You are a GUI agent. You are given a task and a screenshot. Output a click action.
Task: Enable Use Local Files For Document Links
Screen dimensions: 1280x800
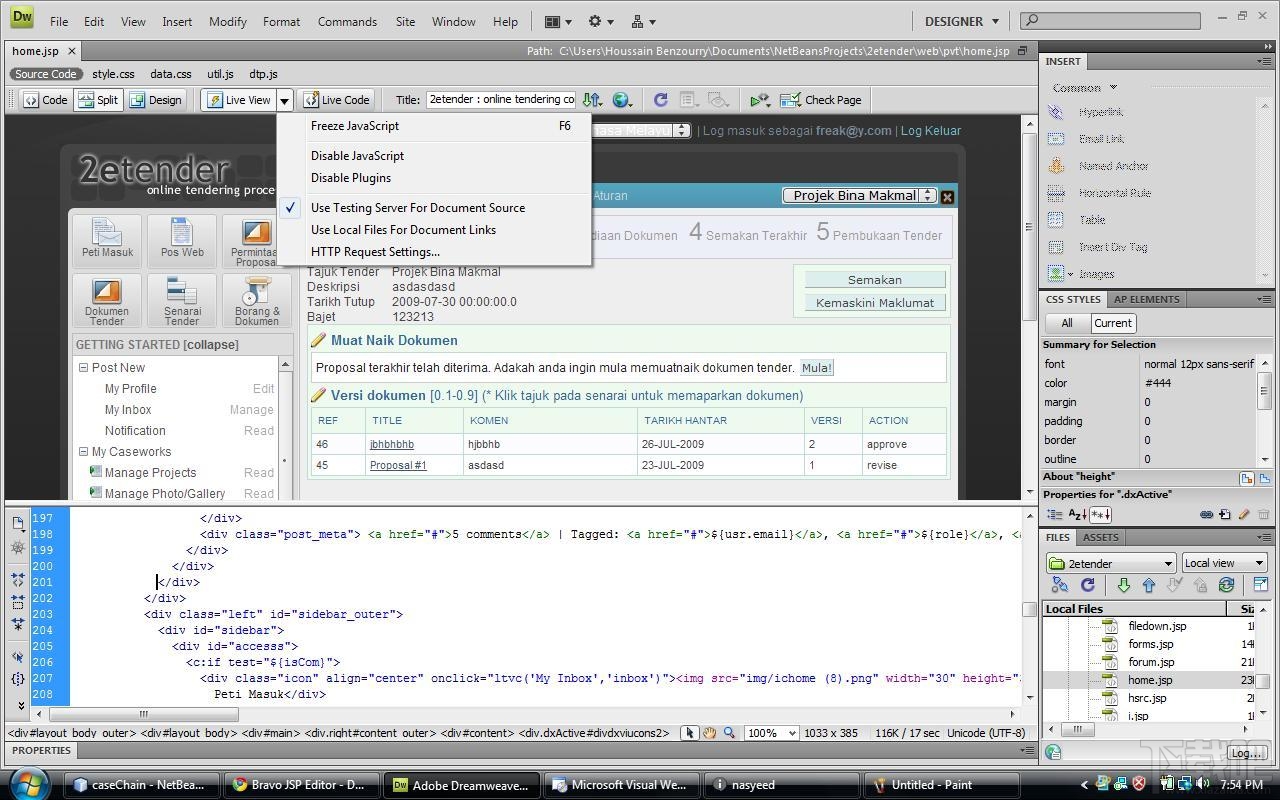coord(403,229)
